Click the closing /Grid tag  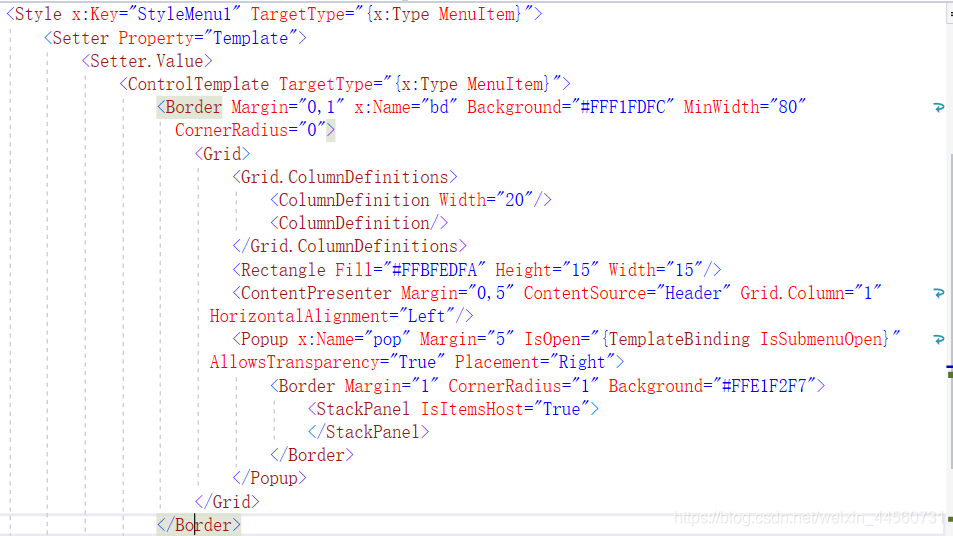pos(227,503)
